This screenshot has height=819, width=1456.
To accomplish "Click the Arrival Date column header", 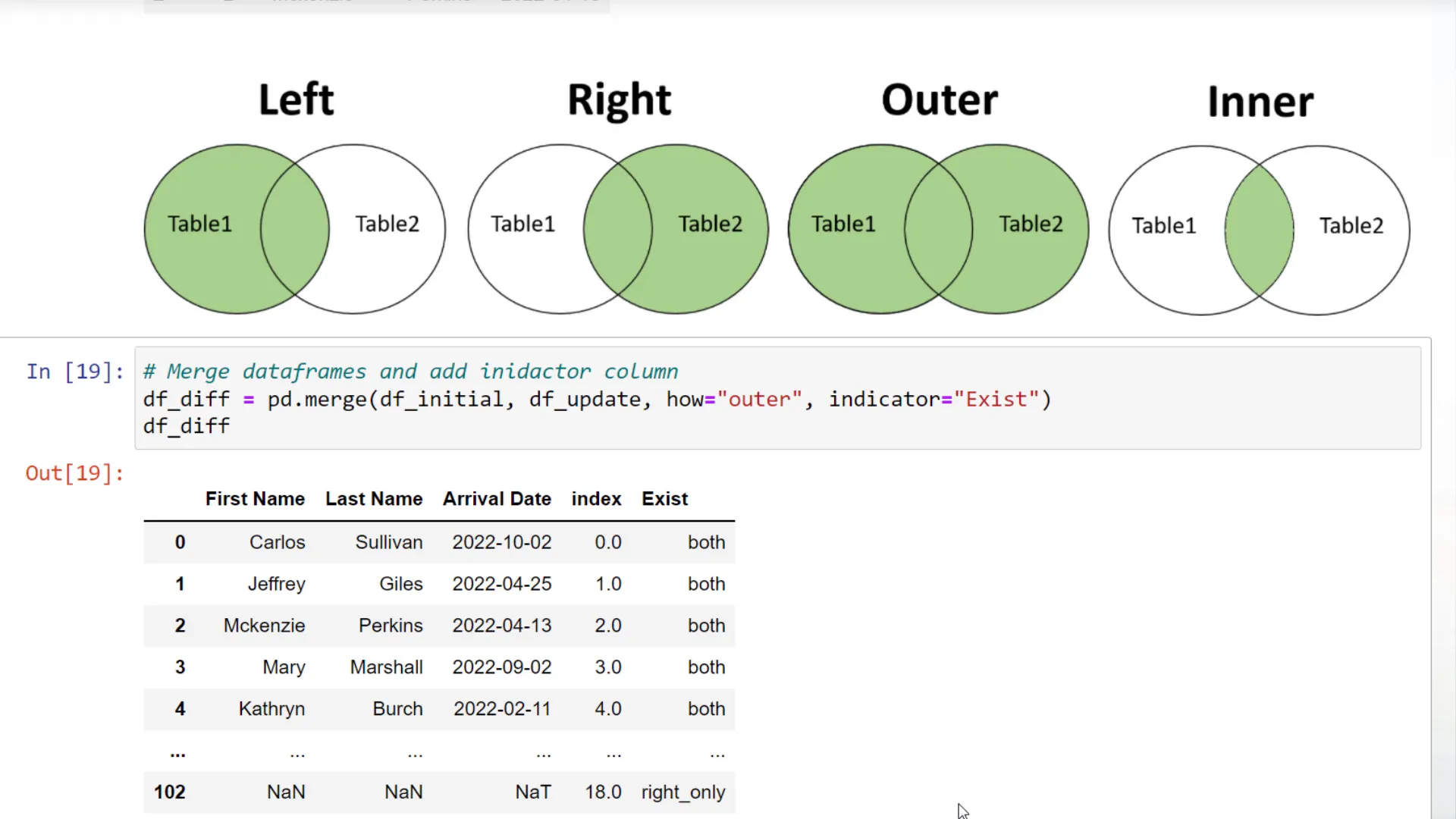I will click(x=497, y=498).
